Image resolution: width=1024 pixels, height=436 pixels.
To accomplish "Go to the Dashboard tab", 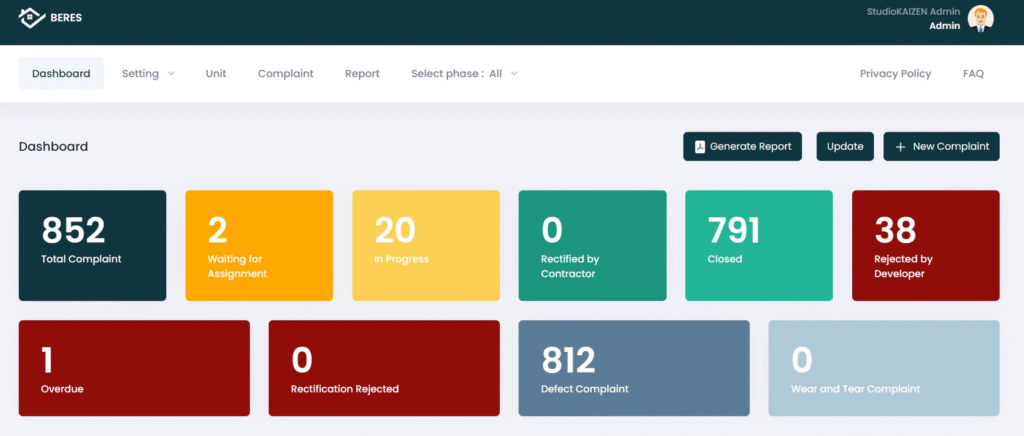I will tap(61, 74).
